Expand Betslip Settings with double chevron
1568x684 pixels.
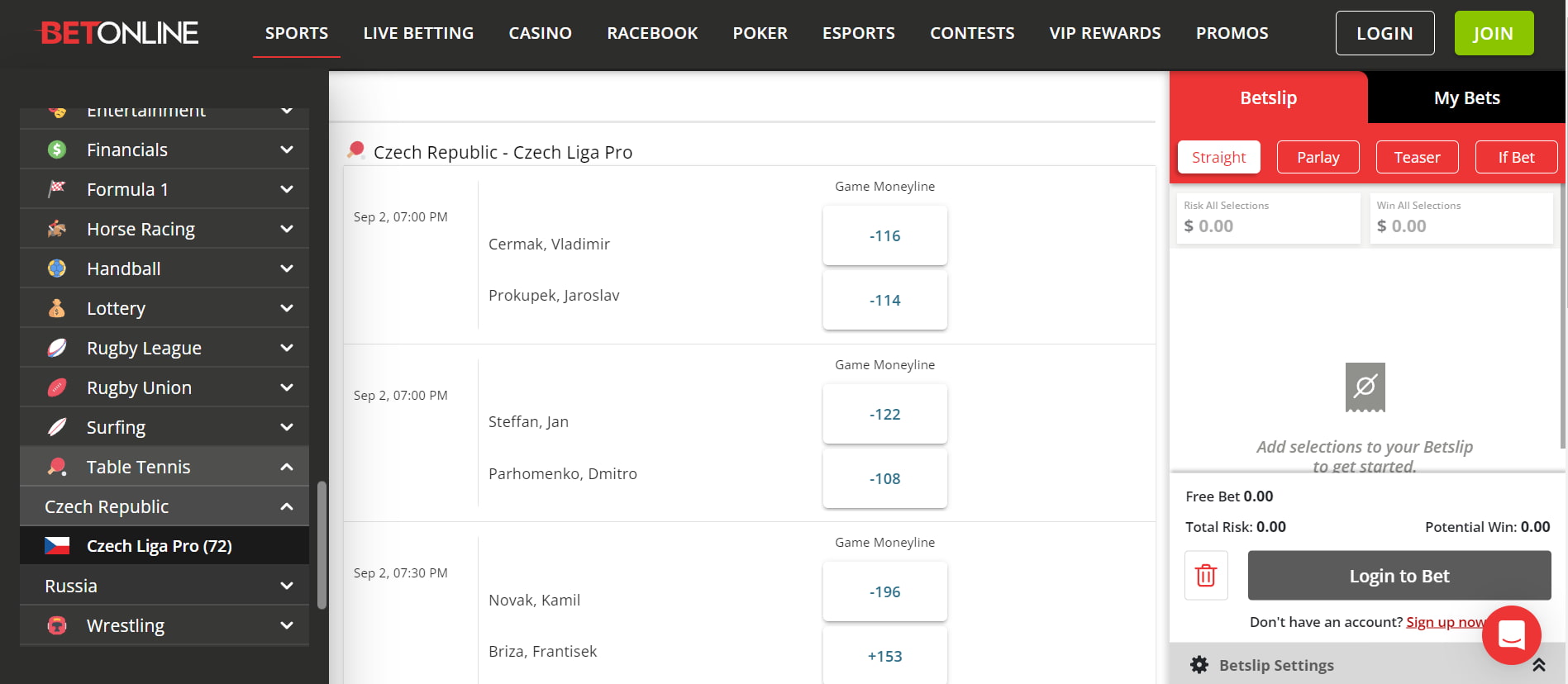(1539, 665)
